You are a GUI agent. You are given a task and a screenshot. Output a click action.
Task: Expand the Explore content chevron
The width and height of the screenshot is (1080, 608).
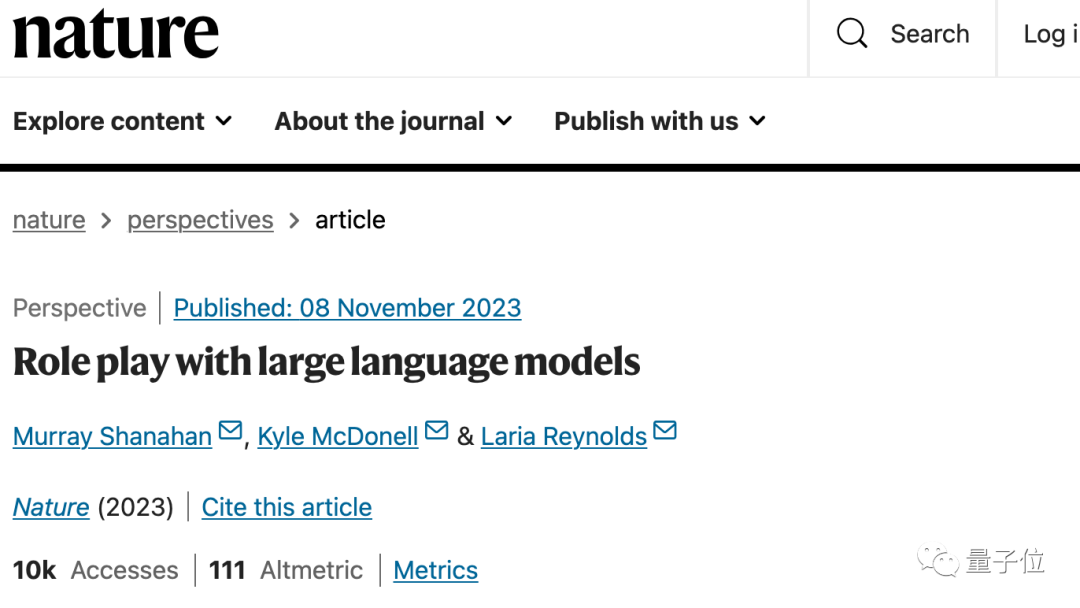click(x=224, y=121)
